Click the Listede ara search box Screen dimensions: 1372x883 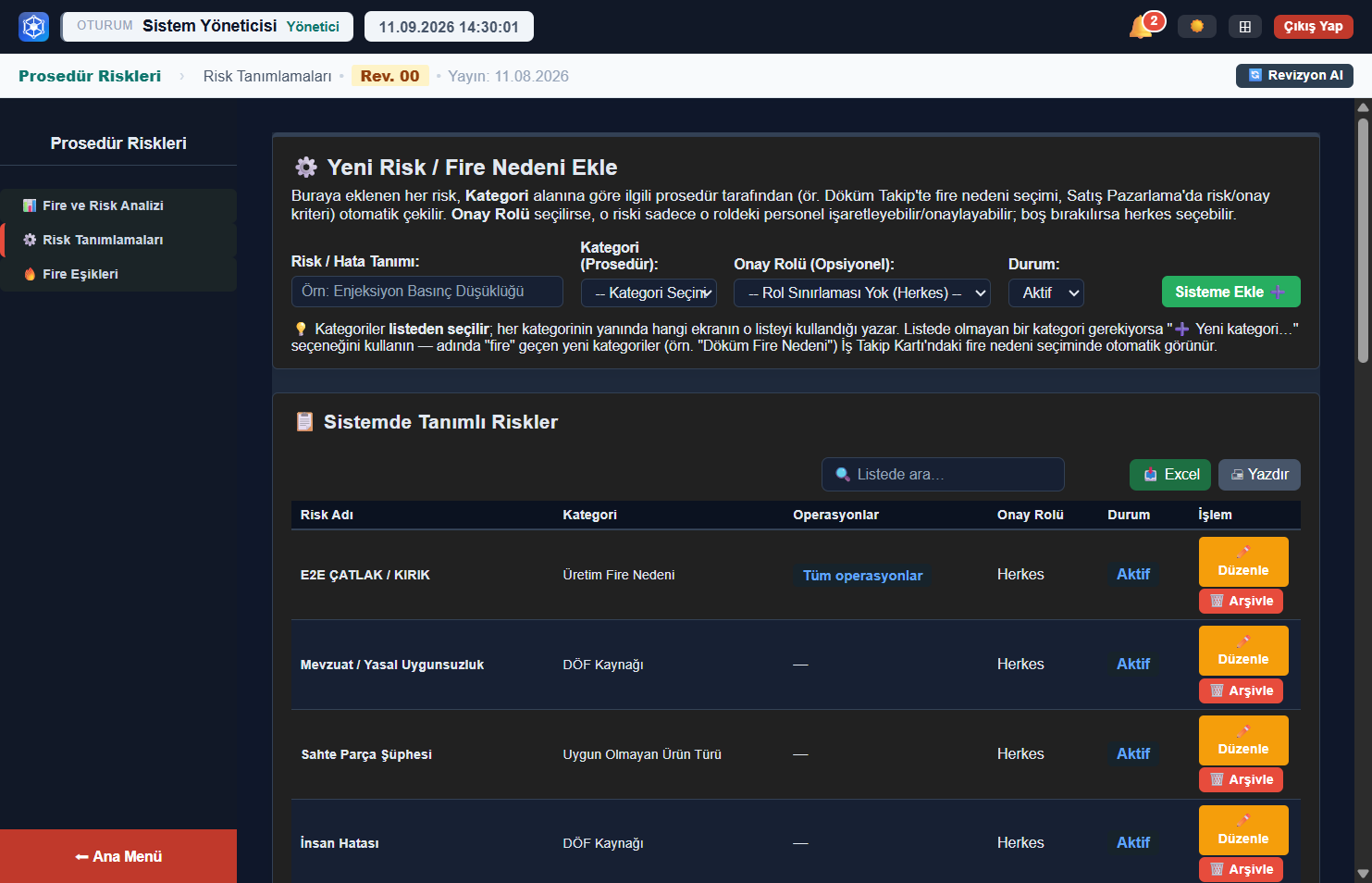click(943, 474)
